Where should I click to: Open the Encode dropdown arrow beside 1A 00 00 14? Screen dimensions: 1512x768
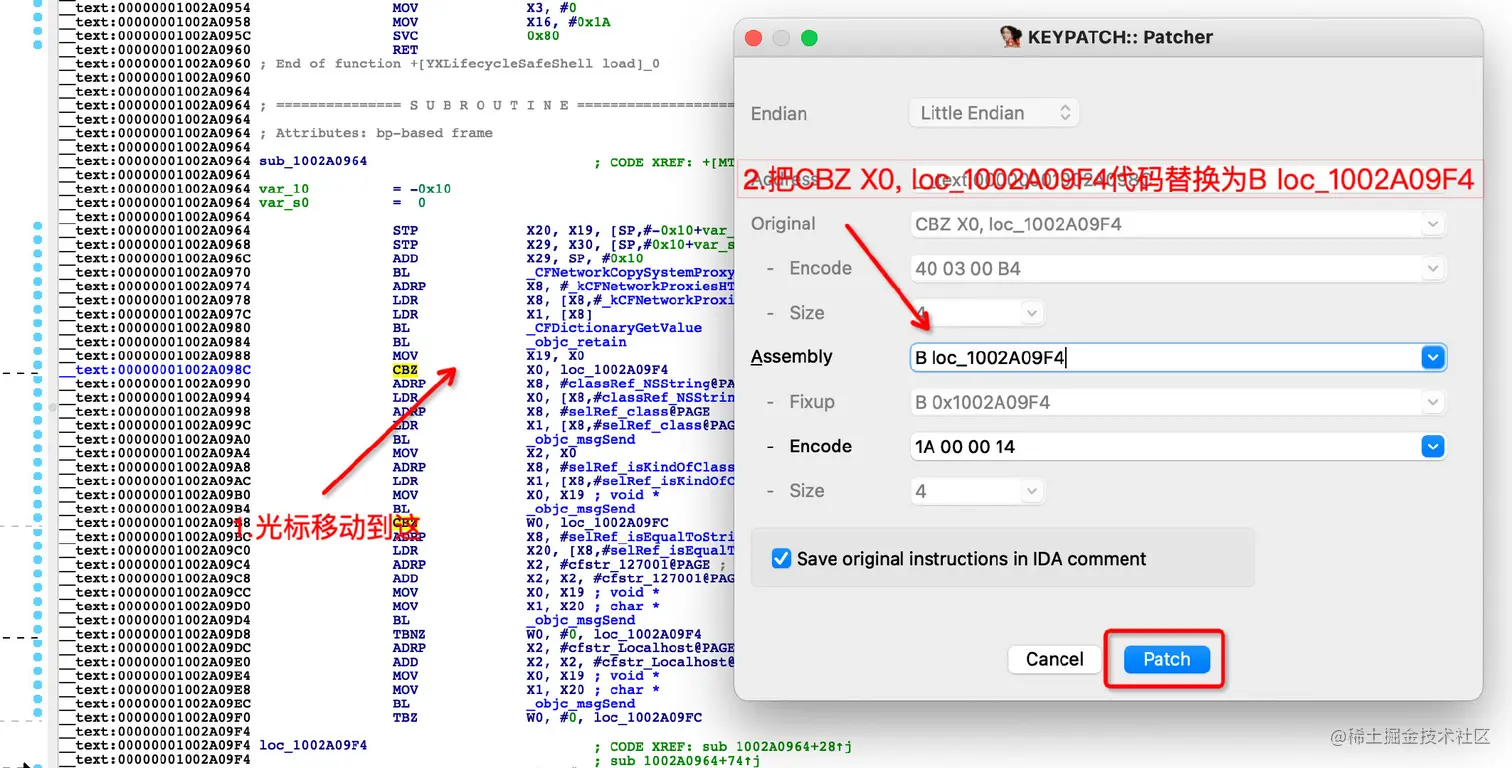tap(1433, 447)
